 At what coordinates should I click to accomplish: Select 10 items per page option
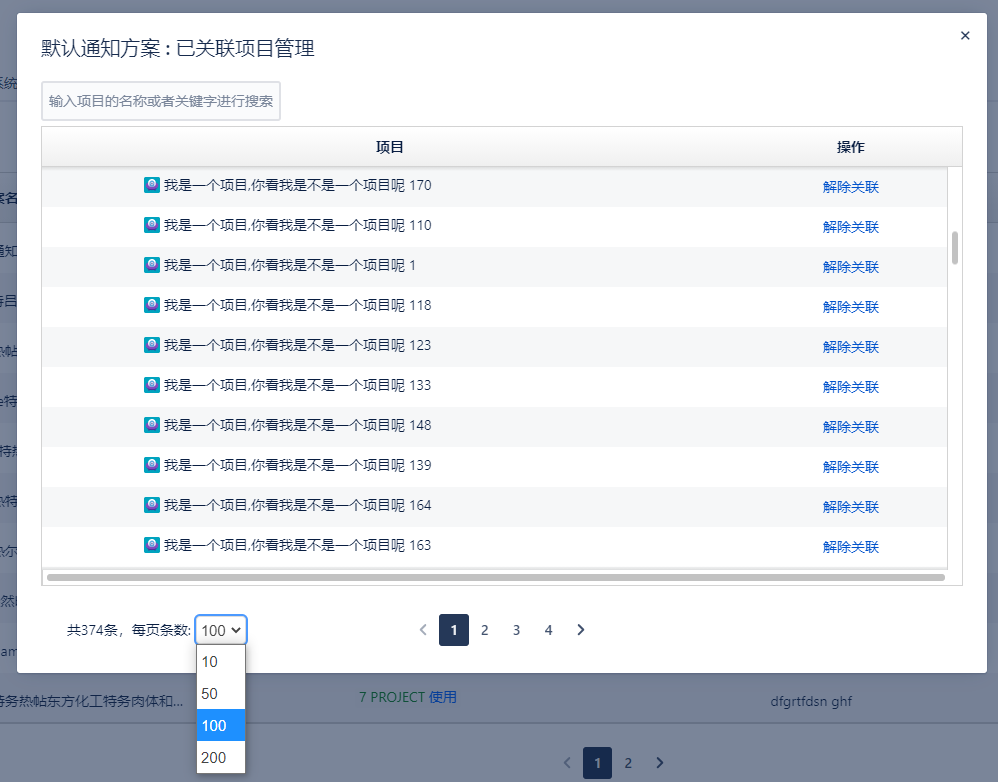(221, 662)
